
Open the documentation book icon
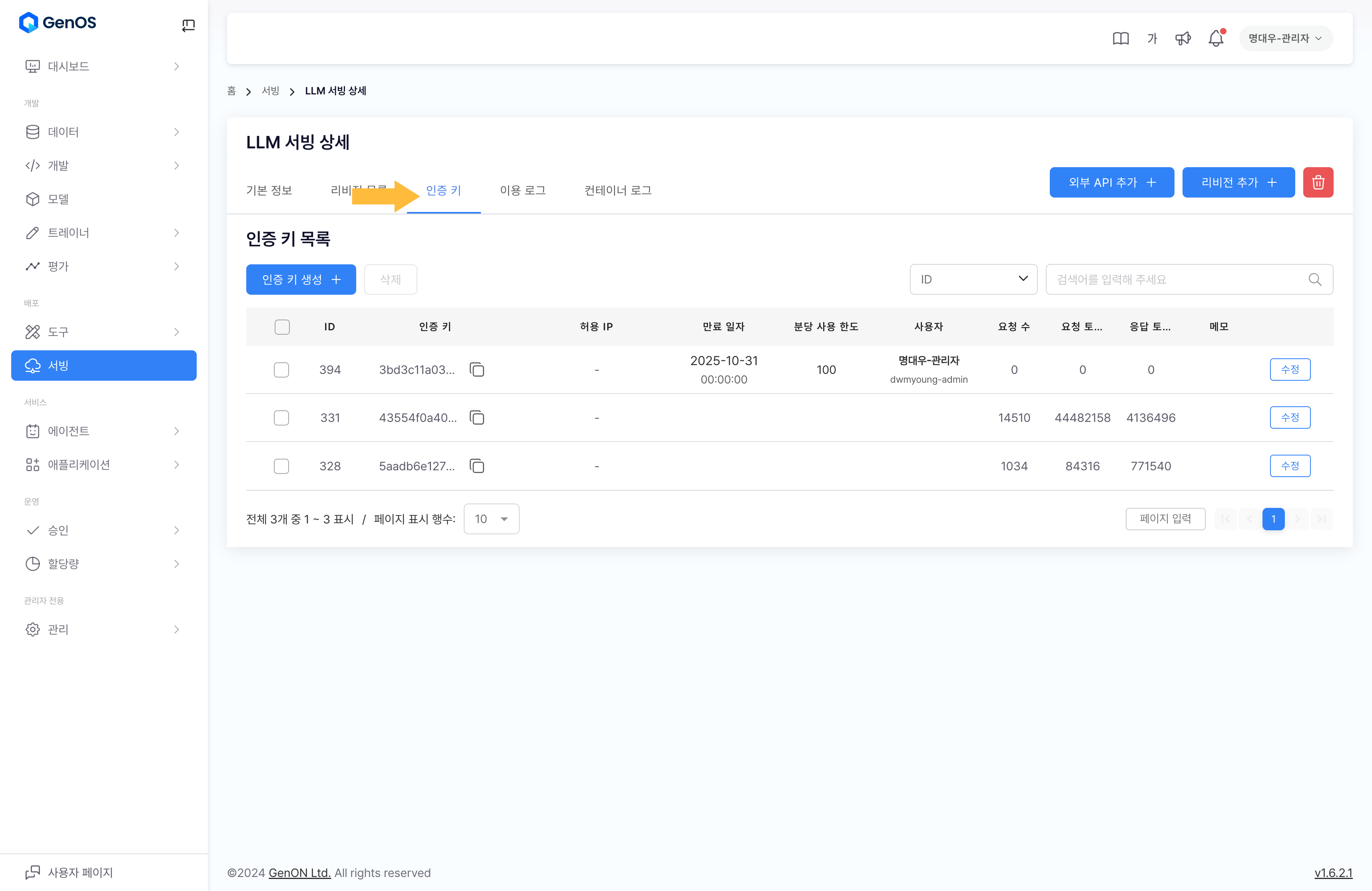coord(1120,39)
